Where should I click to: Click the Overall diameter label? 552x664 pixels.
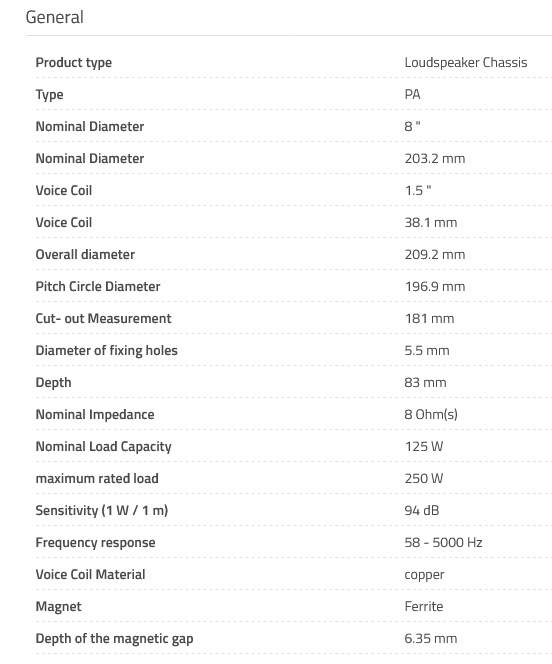(85, 255)
